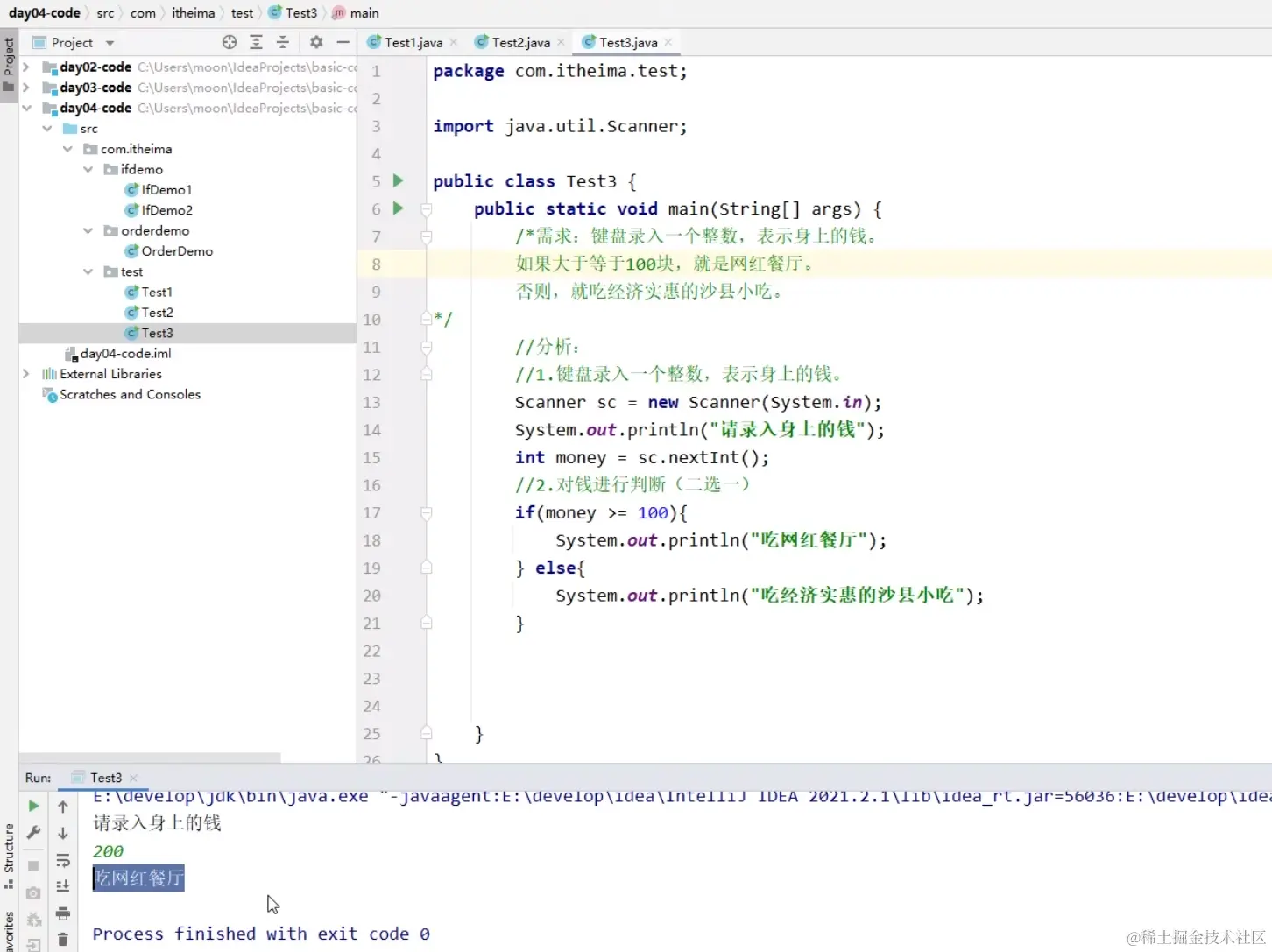
Task: Click the Collapse All icon in Project panel
Action: (x=283, y=42)
